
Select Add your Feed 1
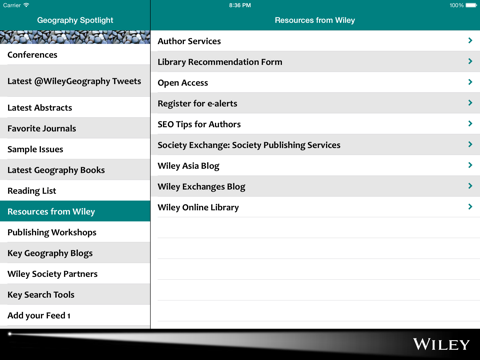[75, 315]
